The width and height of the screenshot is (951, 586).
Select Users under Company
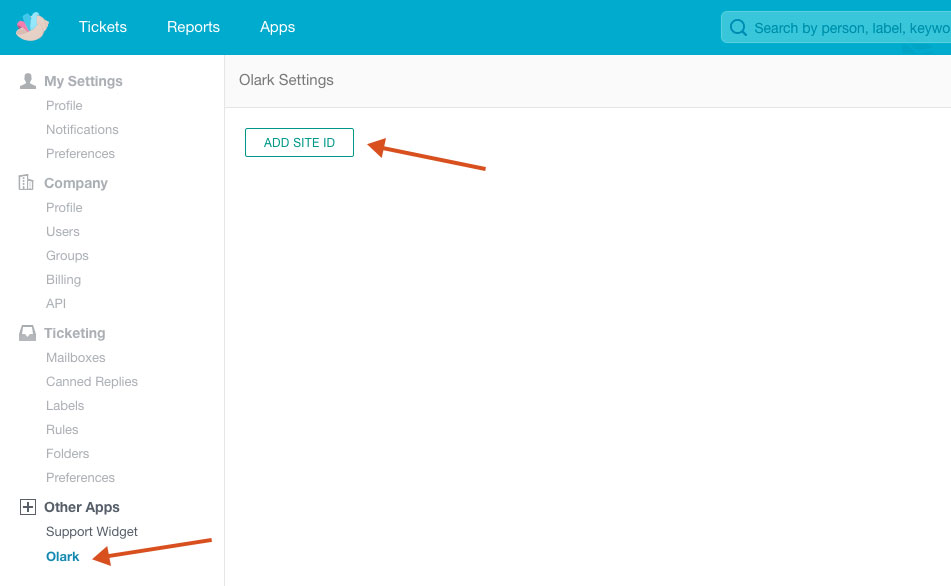[x=63, y=231]
